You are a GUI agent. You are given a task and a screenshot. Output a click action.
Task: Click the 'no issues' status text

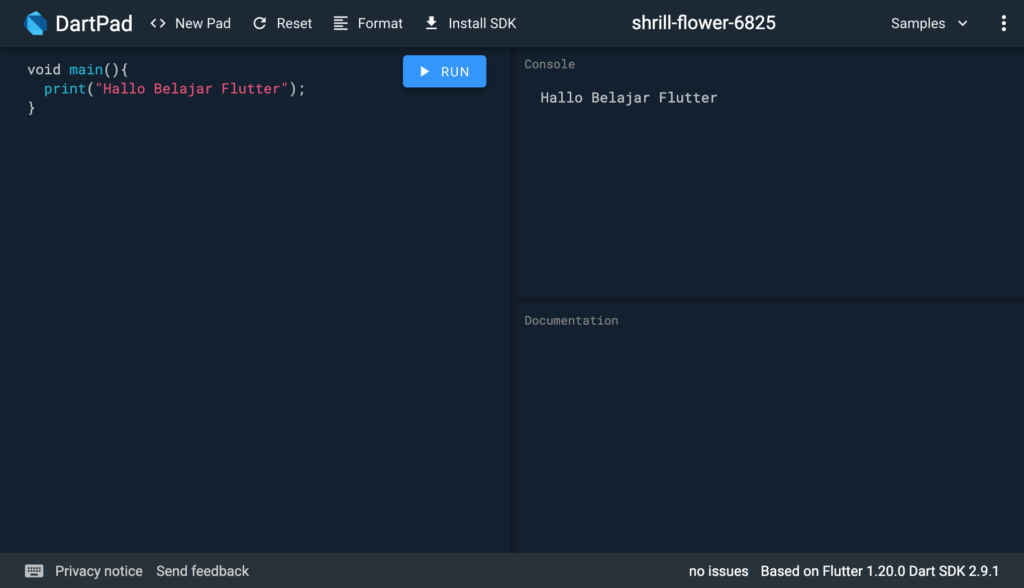pyautogui.click(x=718, y=571)
